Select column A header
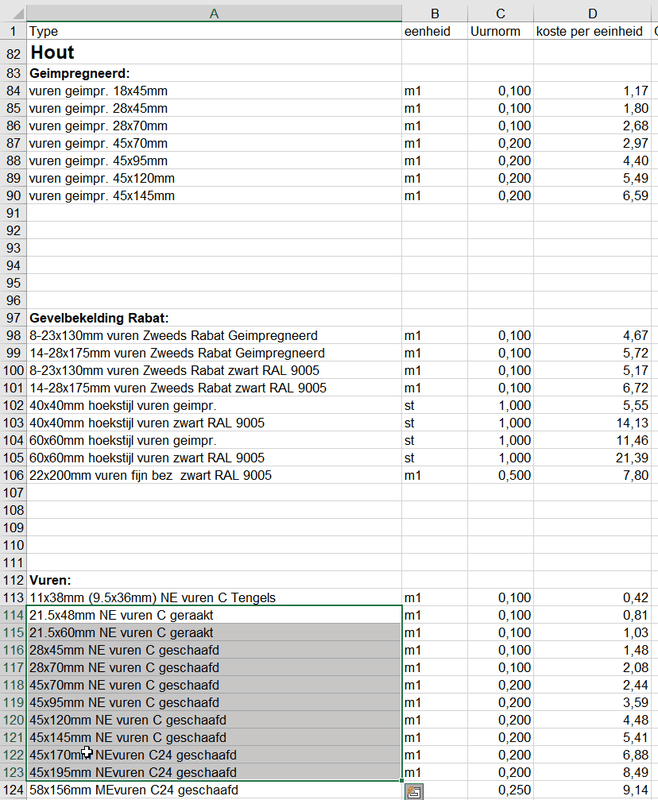Image resolution: width=658 pixels, height=800 pixels. 214,14
